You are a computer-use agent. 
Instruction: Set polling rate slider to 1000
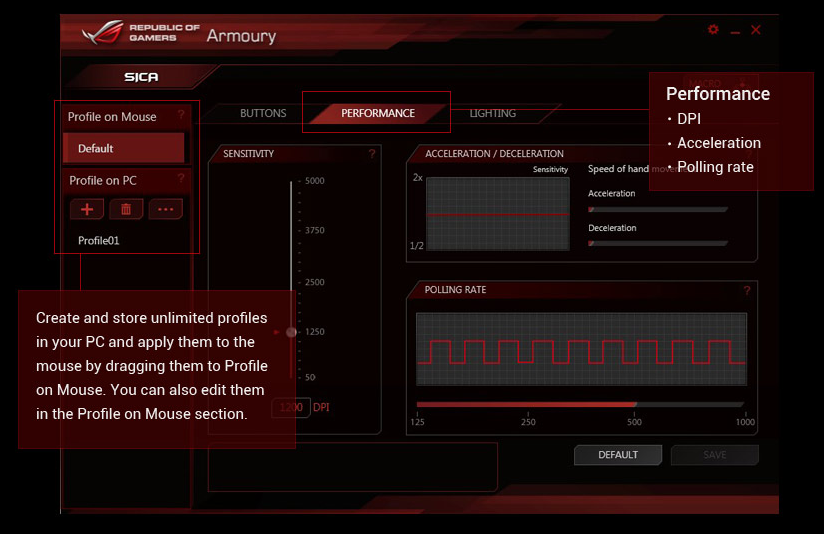(743, 405)
